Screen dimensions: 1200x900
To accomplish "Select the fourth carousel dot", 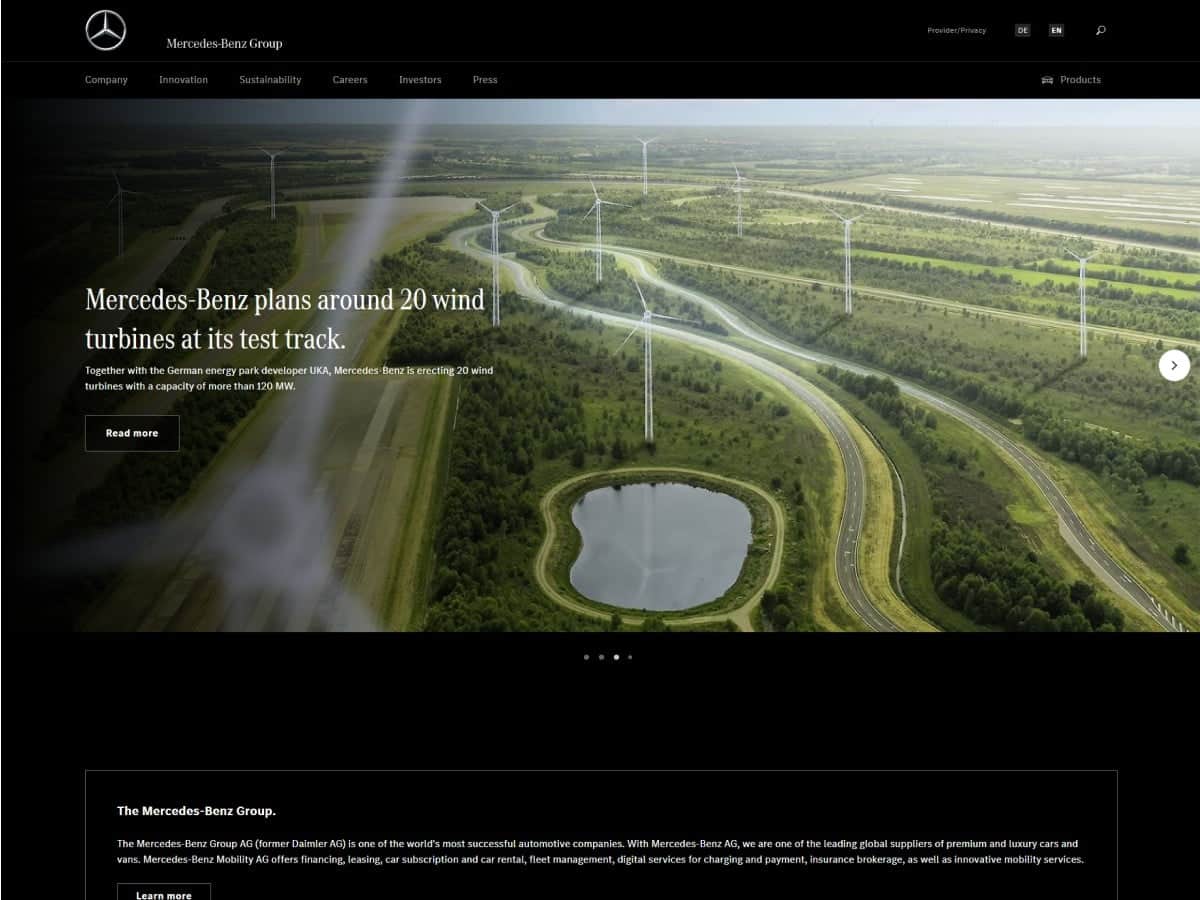I will 630,657.
